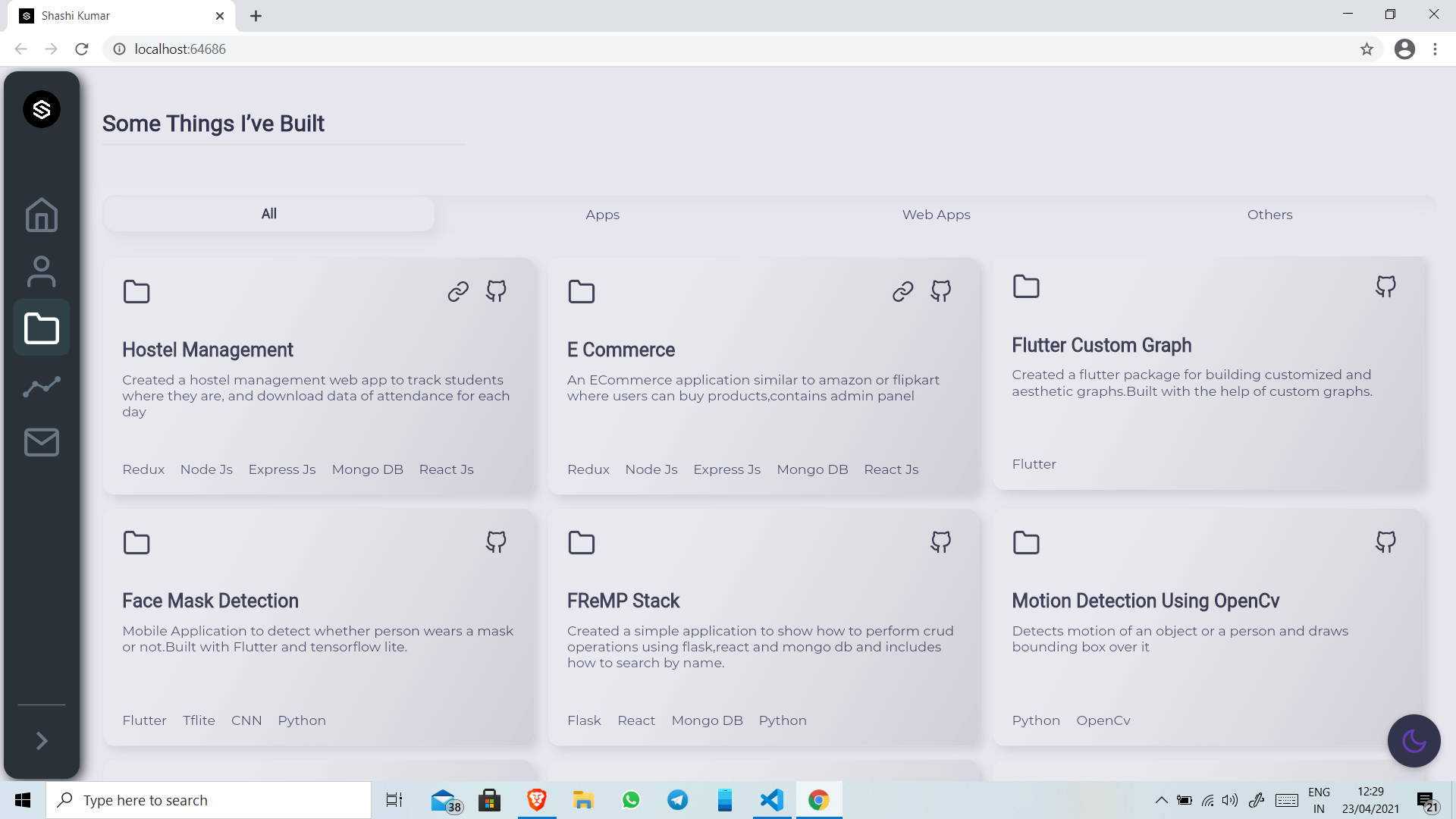Viewport: 1456px width, 819px height.
Task: Expand the sidebar with chevron arrow
Action: click(x=41, y=741)
